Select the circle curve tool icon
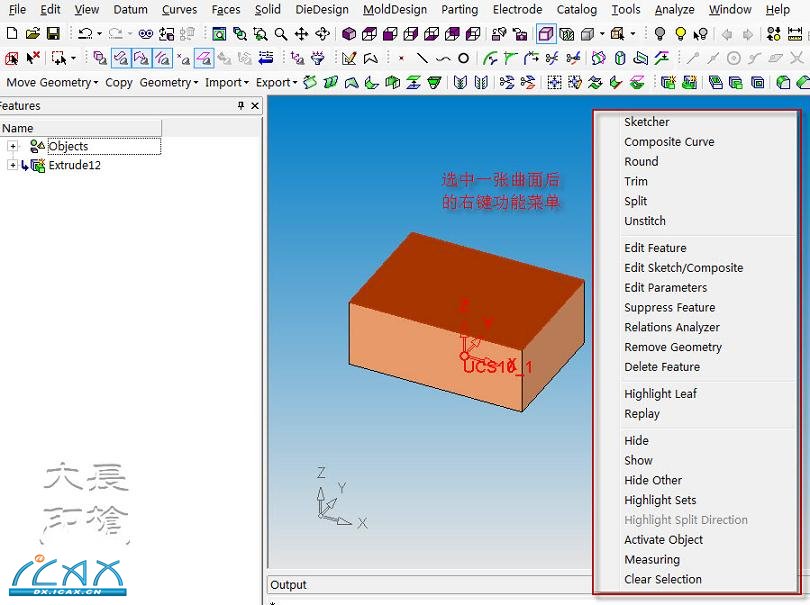Image resolution: width=810 pixels, height=605 pixels. (463, 58)
